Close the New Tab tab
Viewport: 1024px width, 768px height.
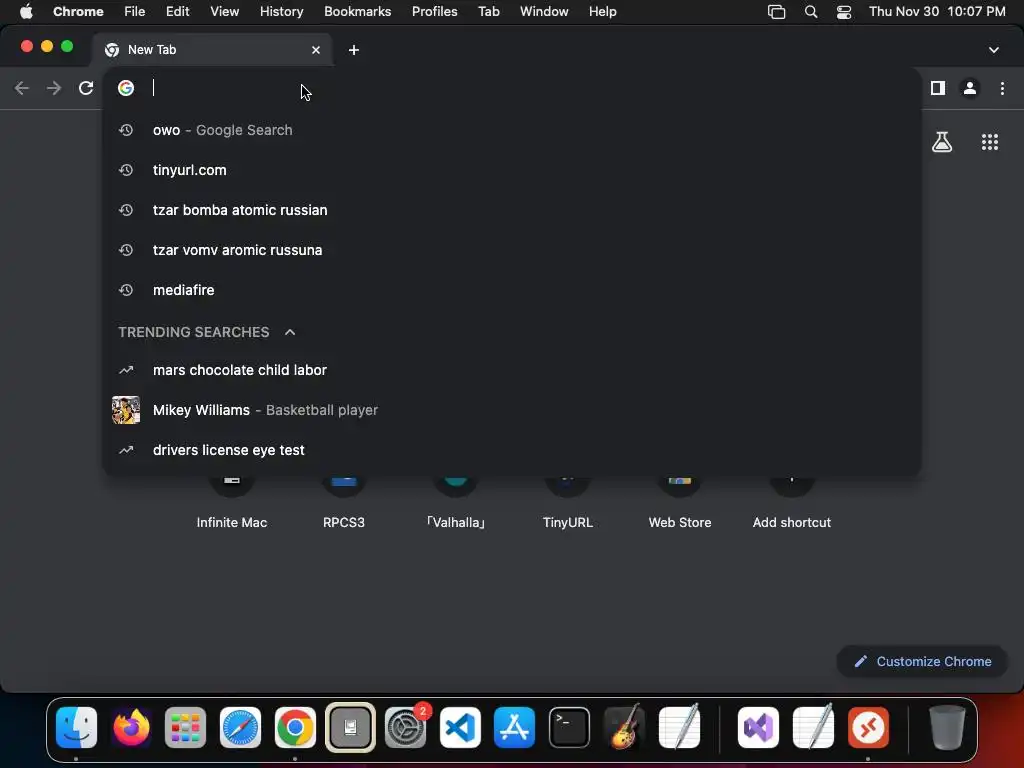tap(316, 50)
